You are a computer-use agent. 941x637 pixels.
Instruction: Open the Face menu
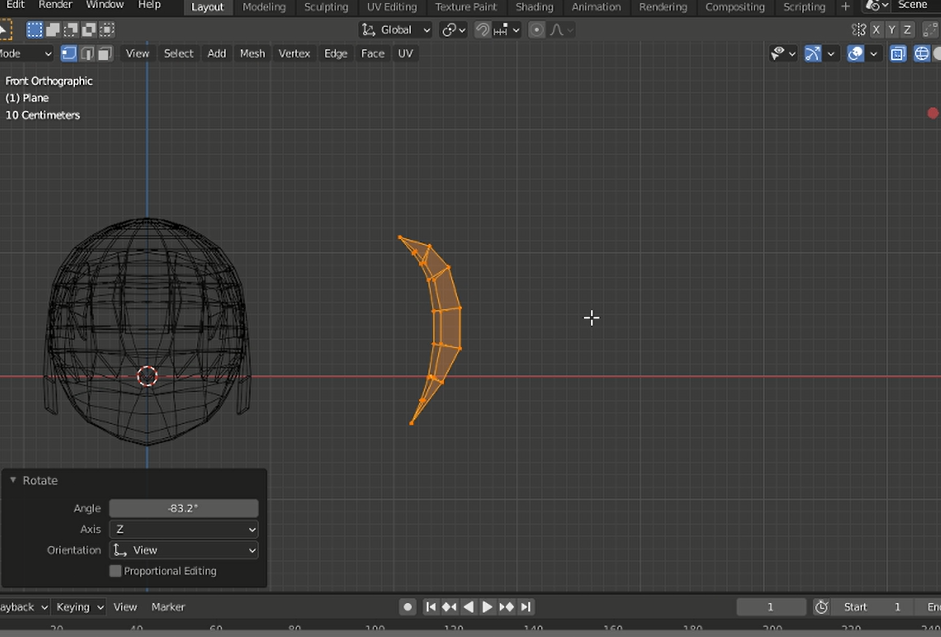coord(372,53)
